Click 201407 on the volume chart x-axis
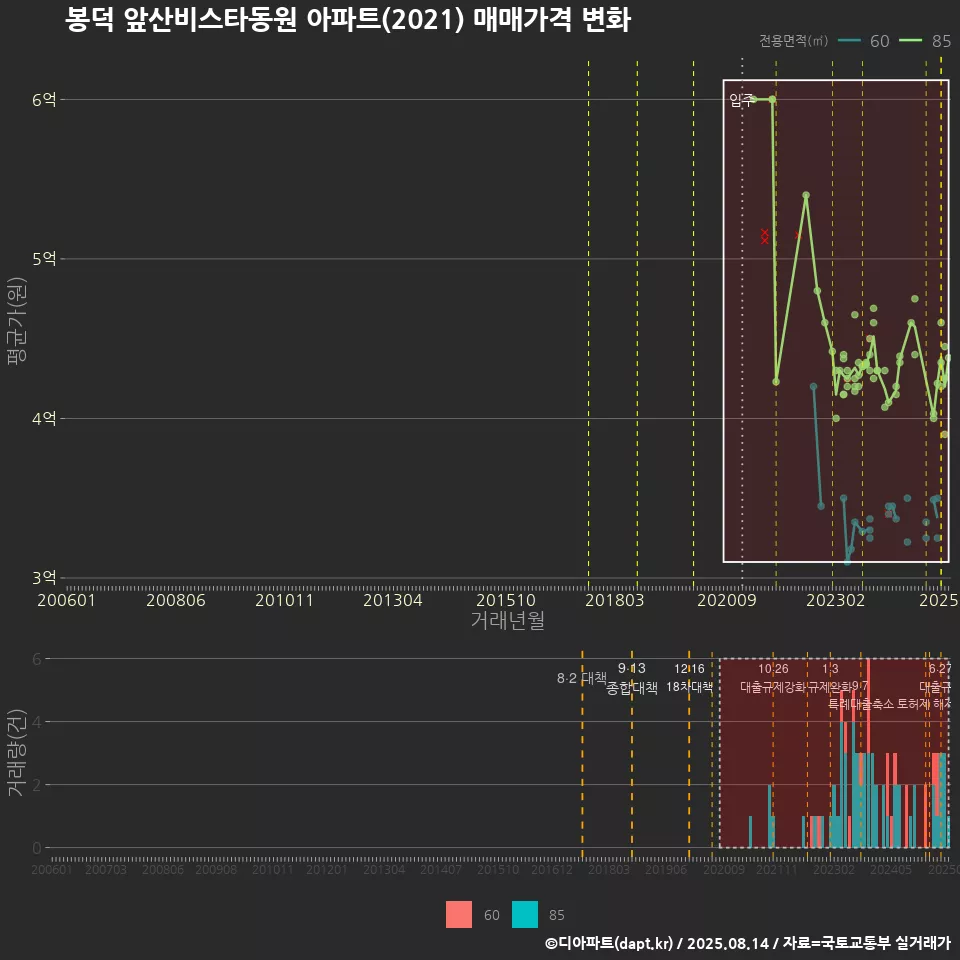 (441, 869)
